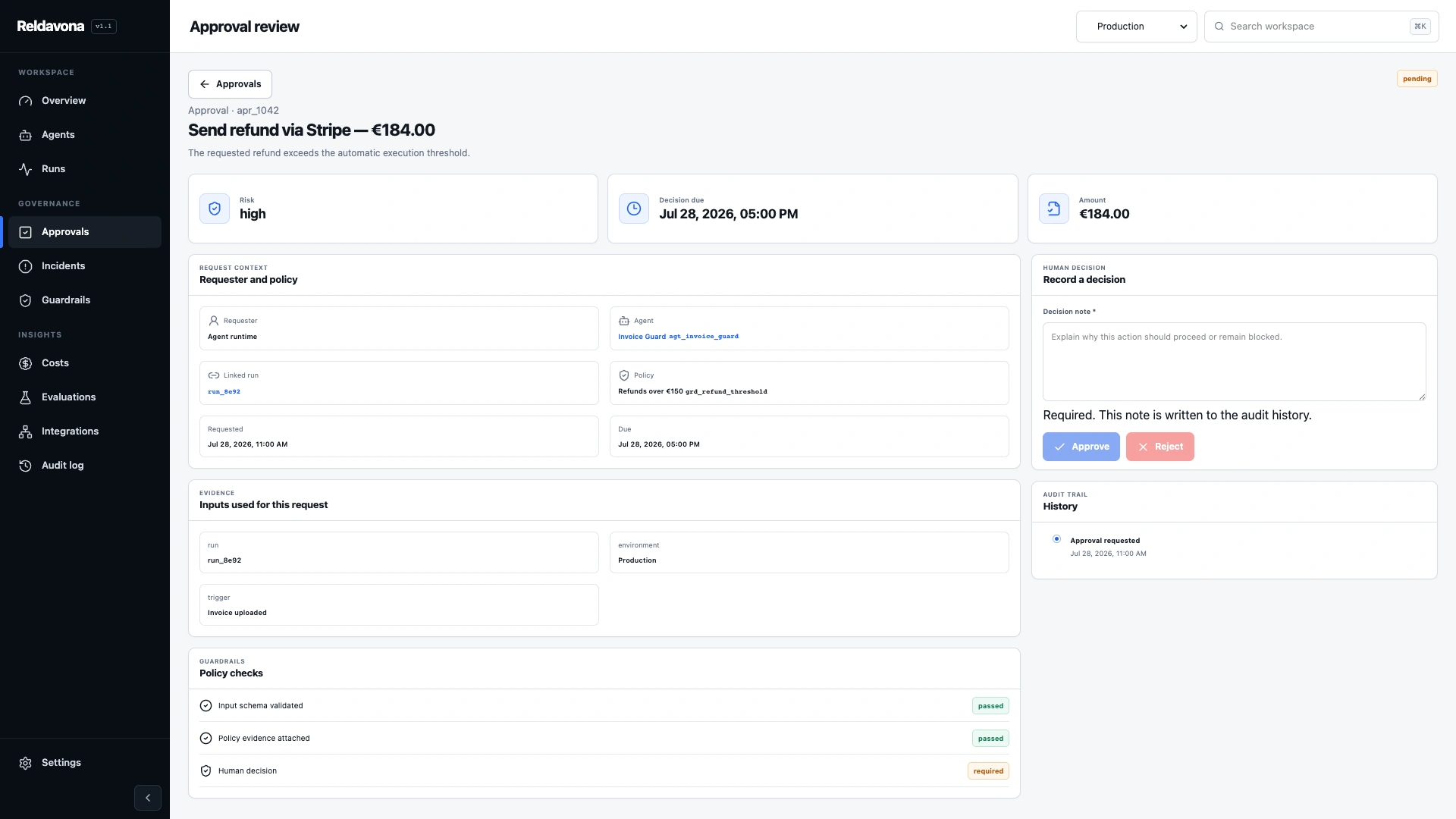Click the Risk shield card icon
Viewport: 1456px width, 819px height.
pyautogui.click(x=215, y=209)
